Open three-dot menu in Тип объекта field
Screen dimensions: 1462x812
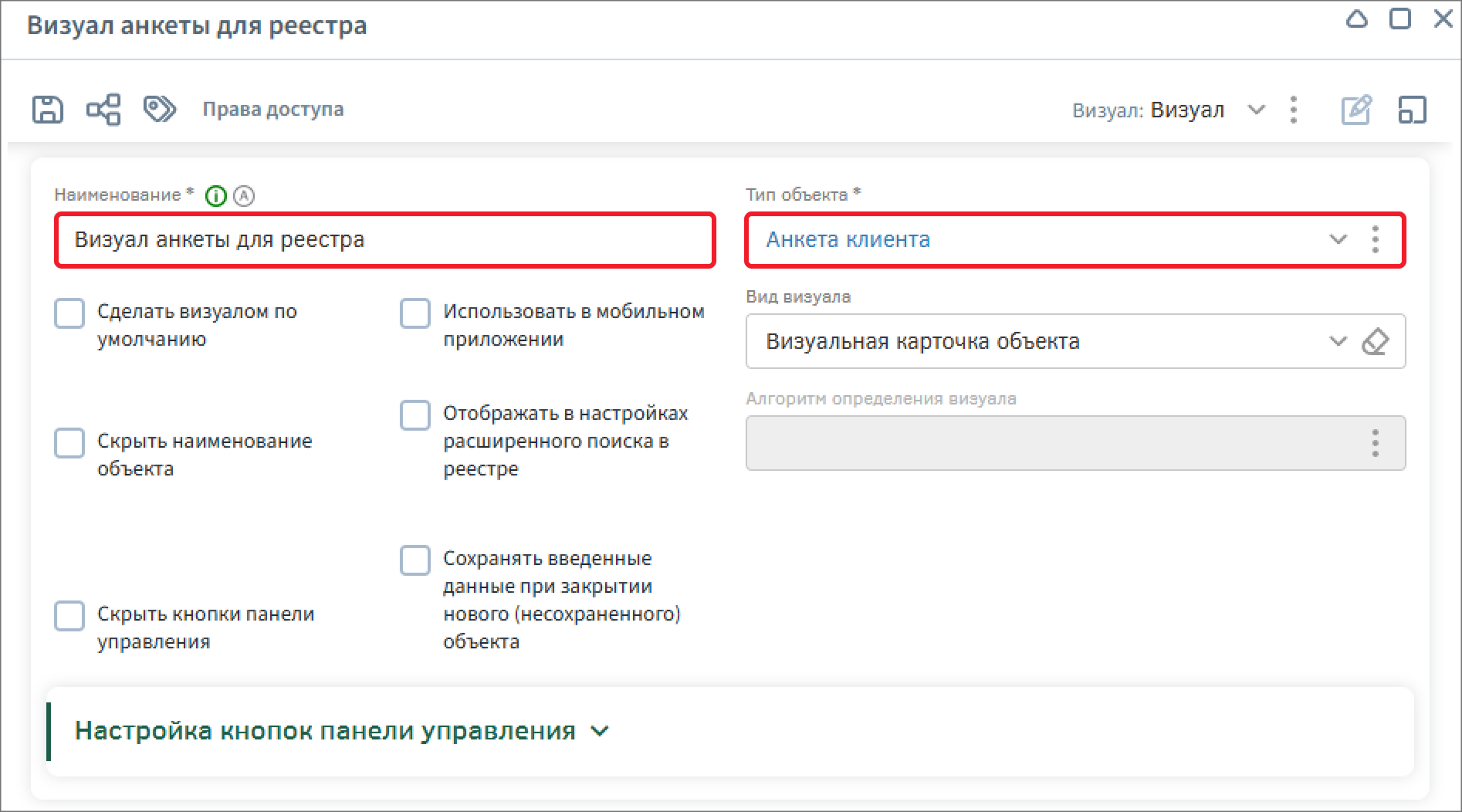(1375, 240)
